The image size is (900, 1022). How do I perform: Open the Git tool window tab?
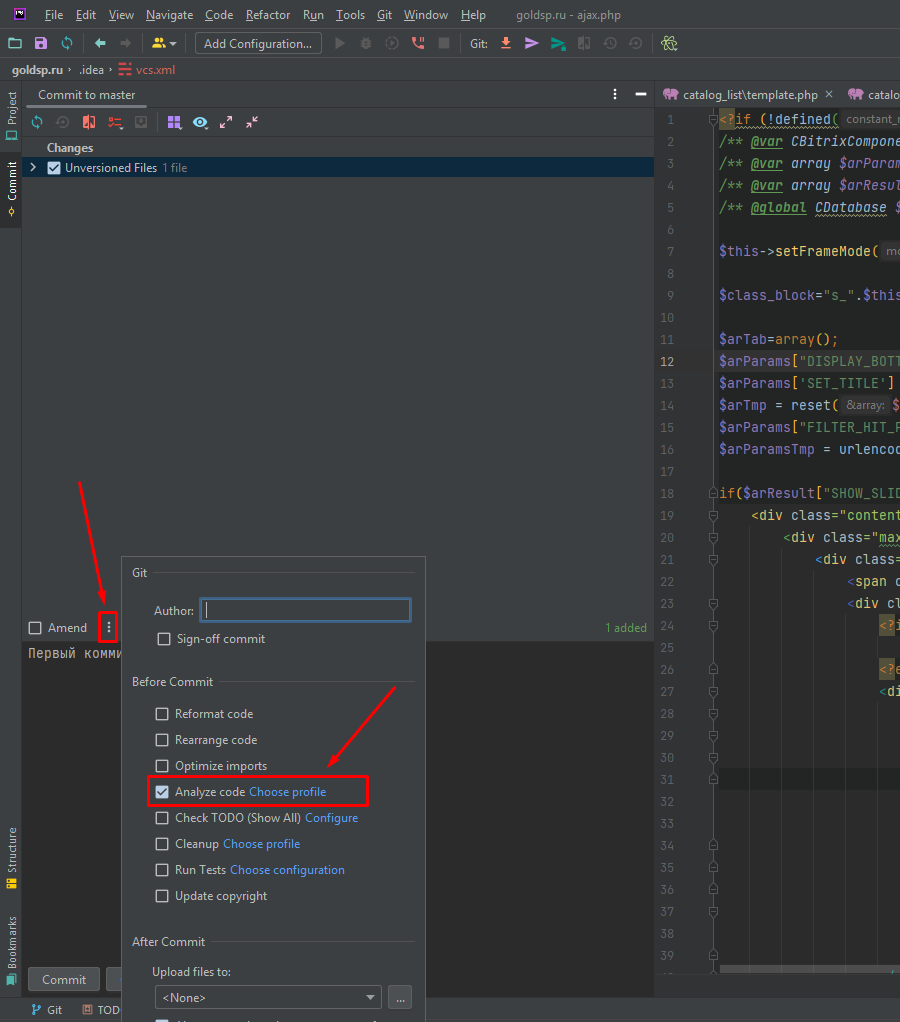(47, 1010)
